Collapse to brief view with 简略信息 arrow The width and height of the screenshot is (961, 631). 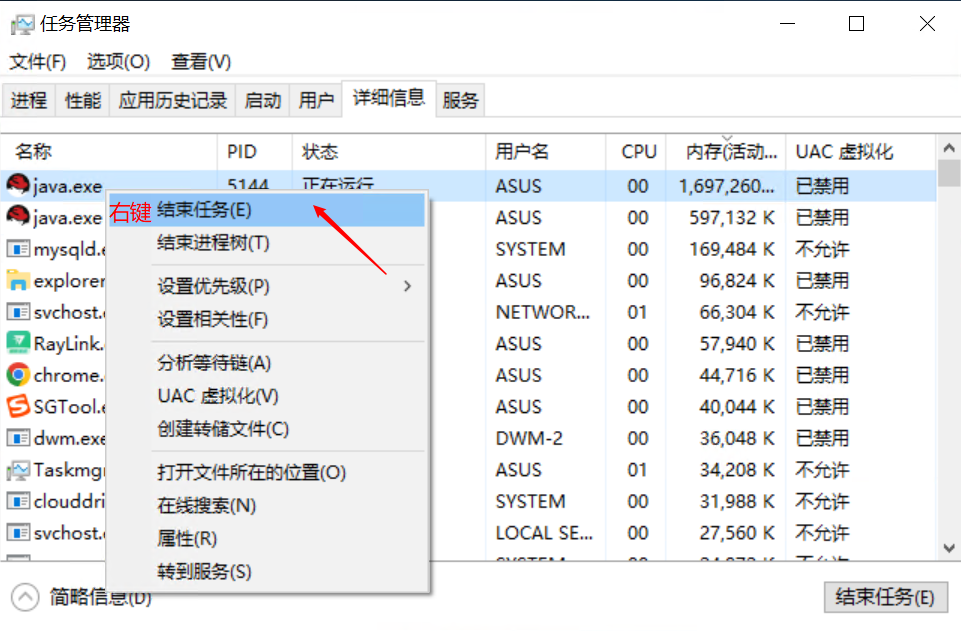(x=25, y=597)
